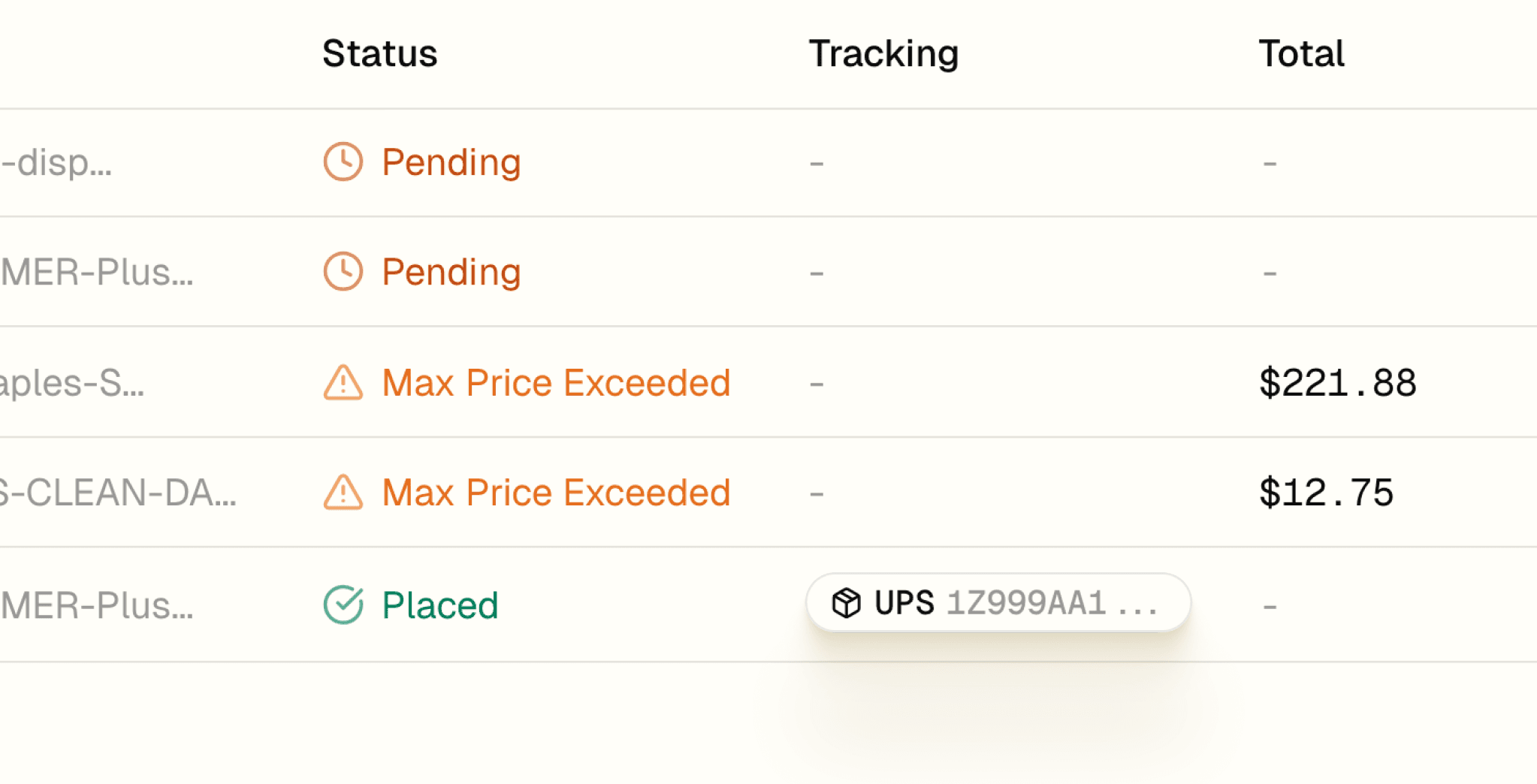Open the UPS 1Z999AA1 tracking chip
The height and width of the screenshot is (784, 1537).
[x=998, y=603]
